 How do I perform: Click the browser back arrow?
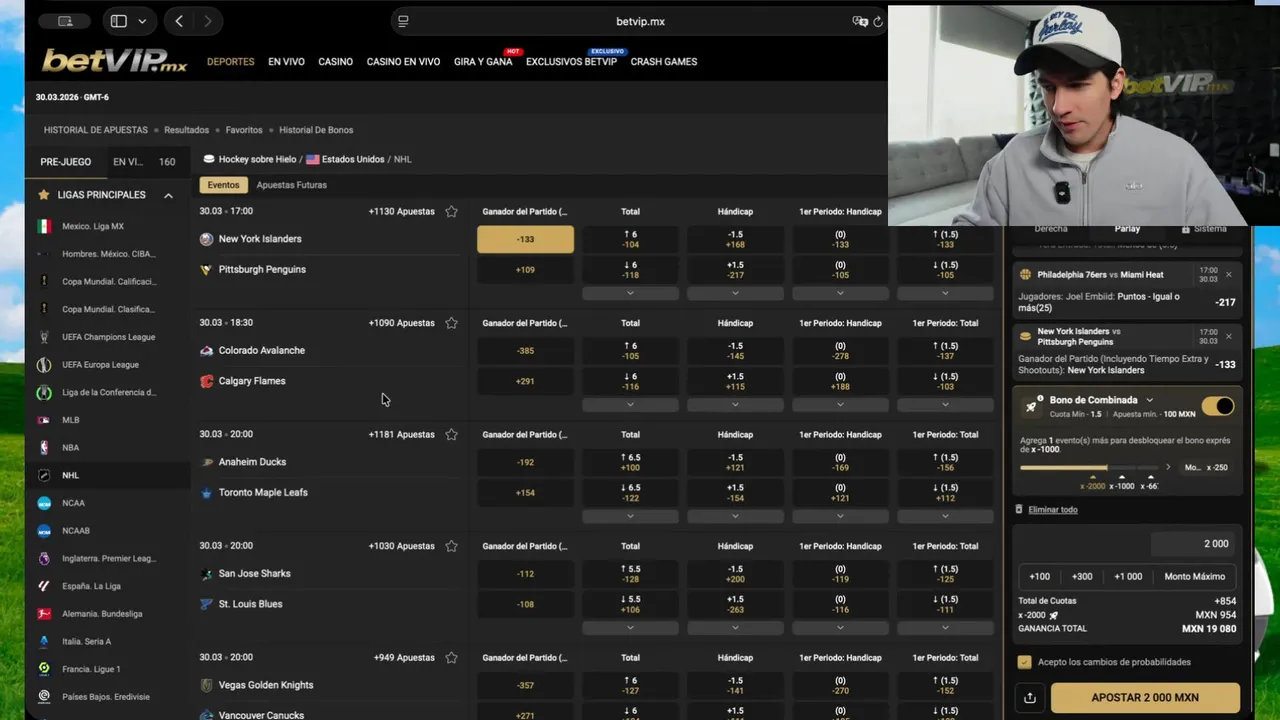[179, 21]
